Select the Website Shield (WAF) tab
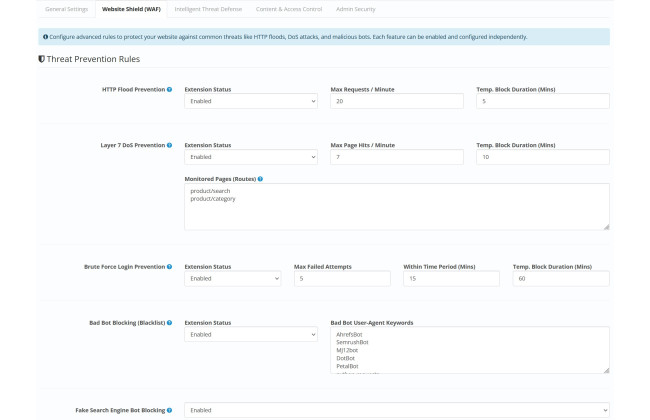The height and width of the screenshot is (420, 650). pos(131,9)
